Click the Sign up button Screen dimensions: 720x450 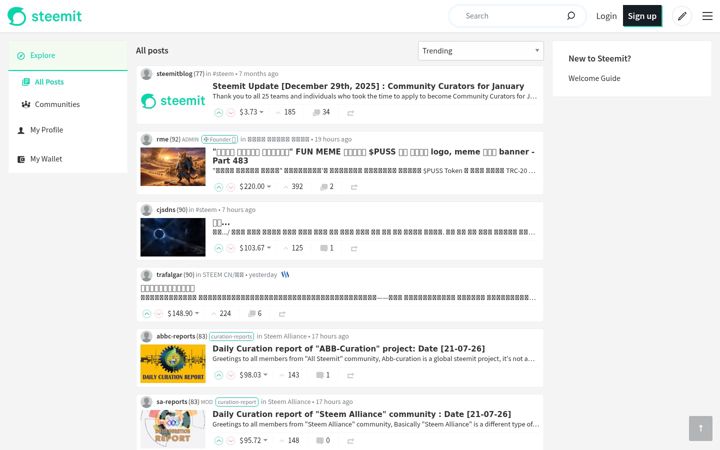(642, 16)
